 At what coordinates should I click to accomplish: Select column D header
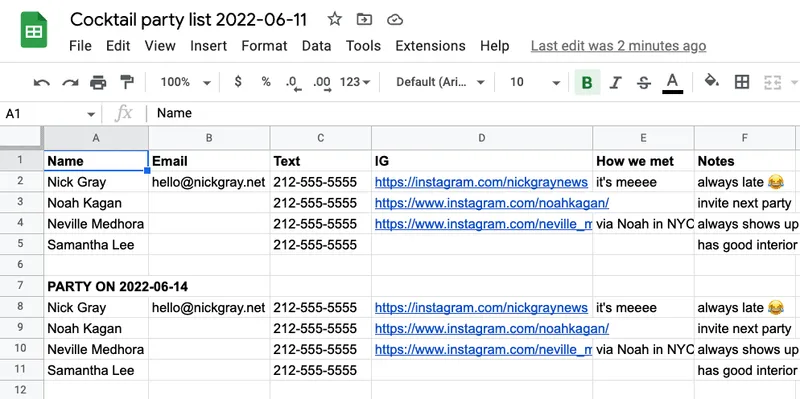coord(482,138)
